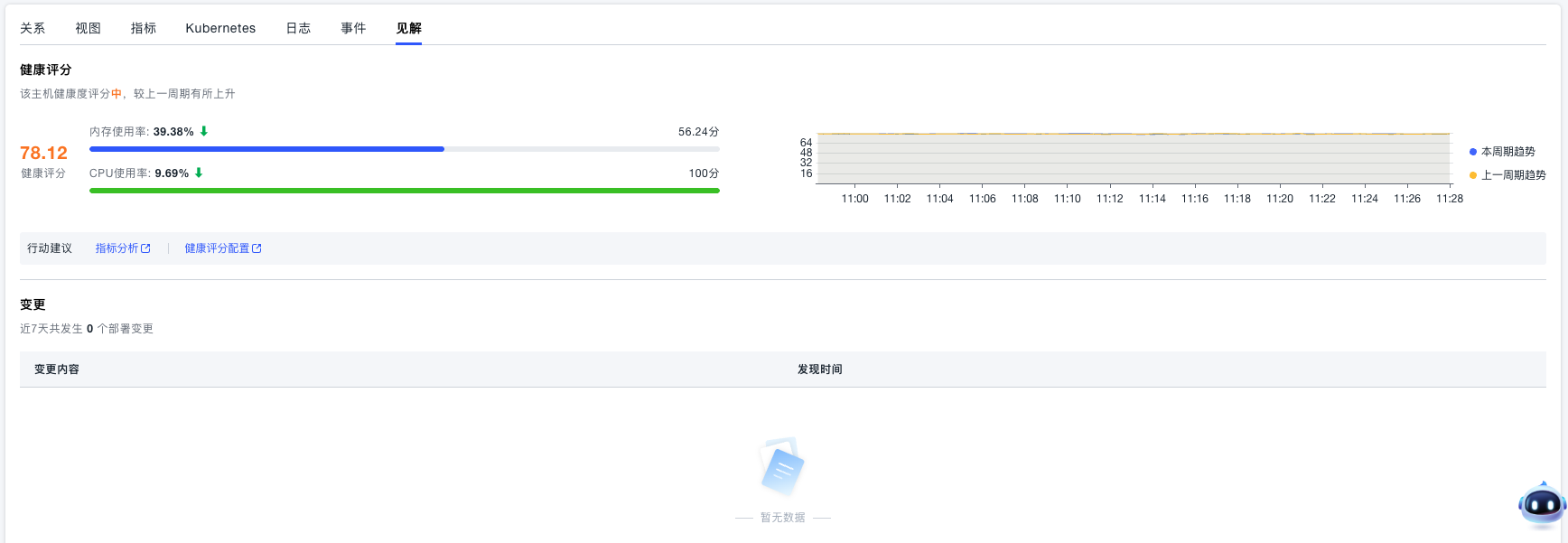Open the 指标 tab
Image resolution: width=1568 pixels, height=543 pixels.
pos(144,28)
